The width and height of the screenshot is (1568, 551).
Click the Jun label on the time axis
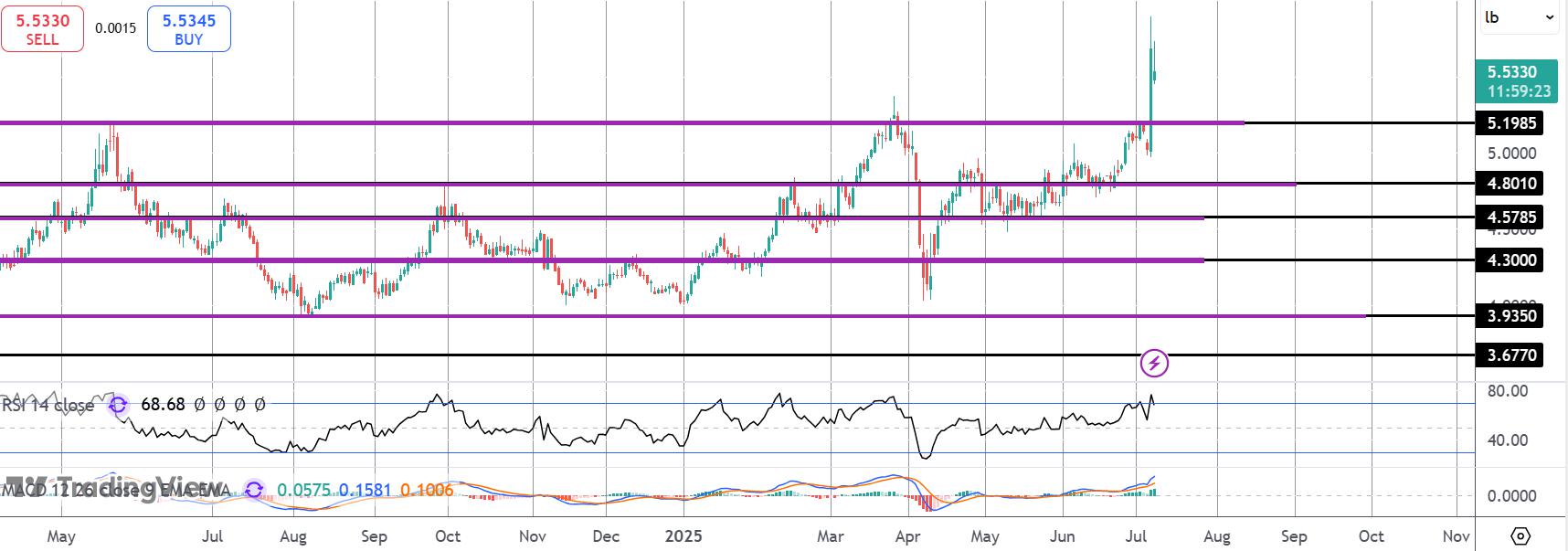(1062, 536)
